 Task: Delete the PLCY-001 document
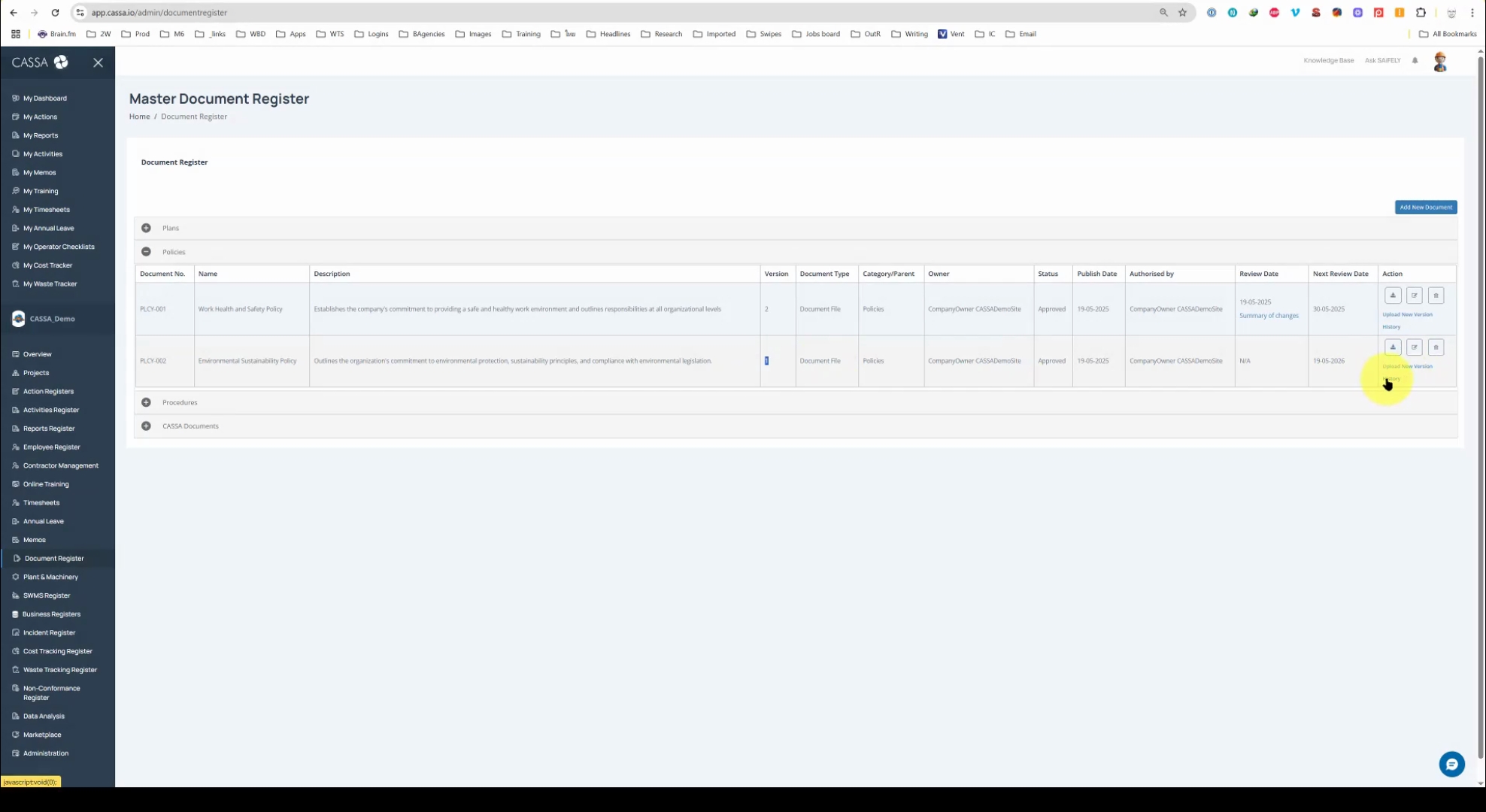pyautogui.click(x=1436, y=295)
